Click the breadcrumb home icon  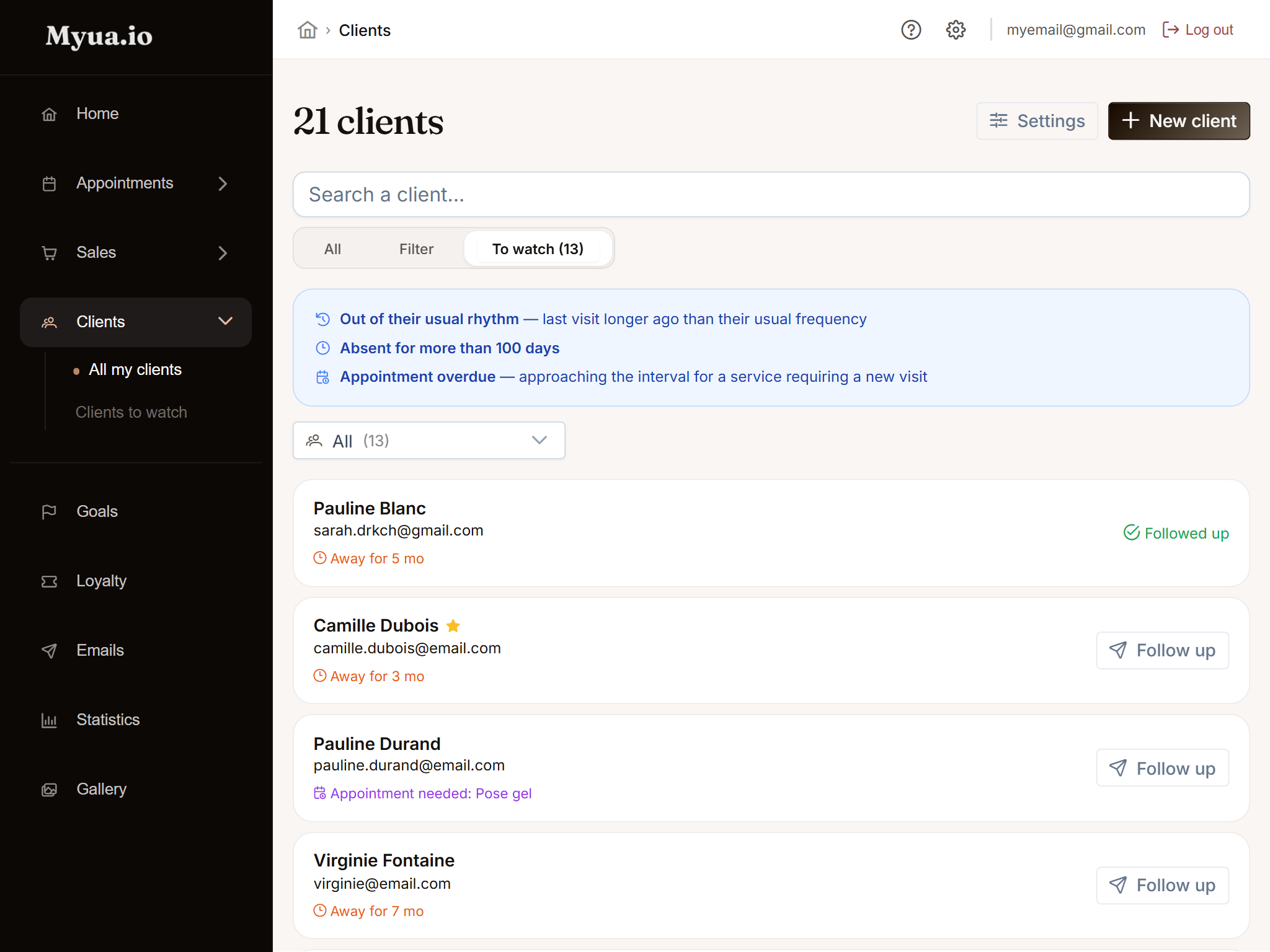(x=308, y=30)
